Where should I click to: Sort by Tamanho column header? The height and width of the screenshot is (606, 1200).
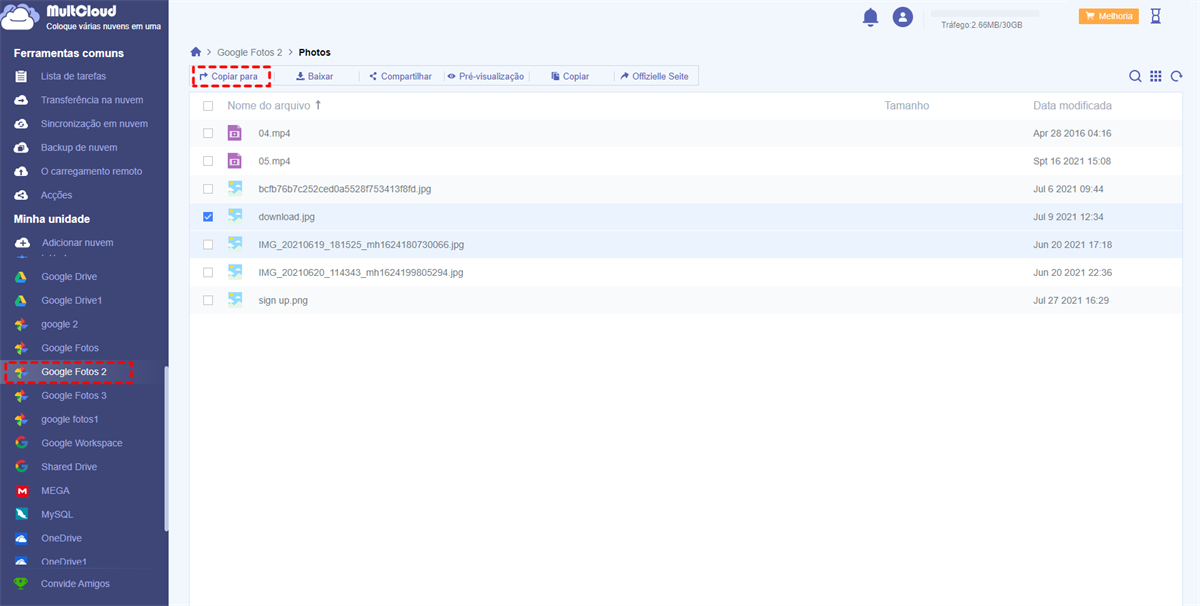click(x=906, y=105)
